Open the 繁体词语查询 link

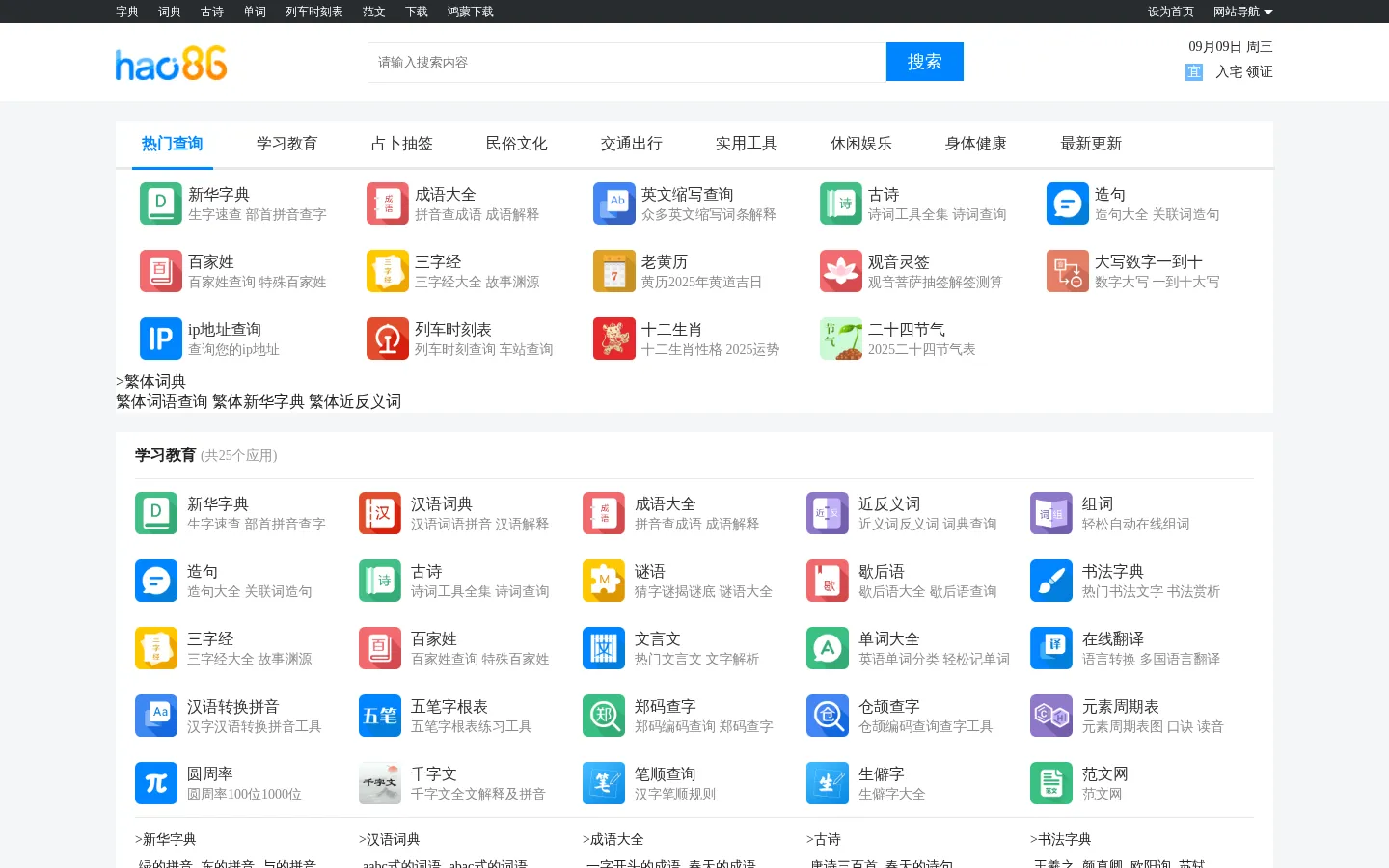161,401
